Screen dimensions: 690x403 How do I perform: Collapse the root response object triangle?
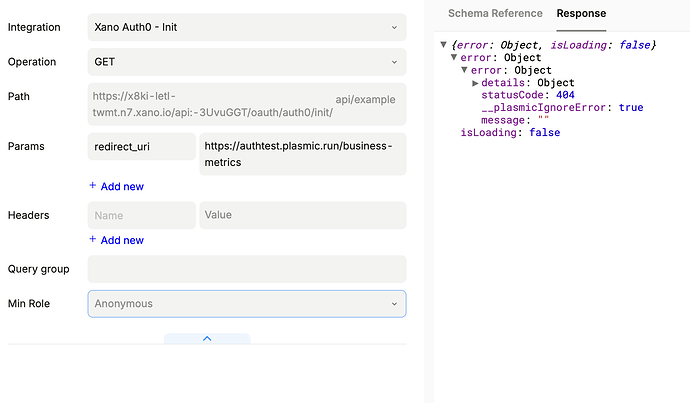point(444,46)
